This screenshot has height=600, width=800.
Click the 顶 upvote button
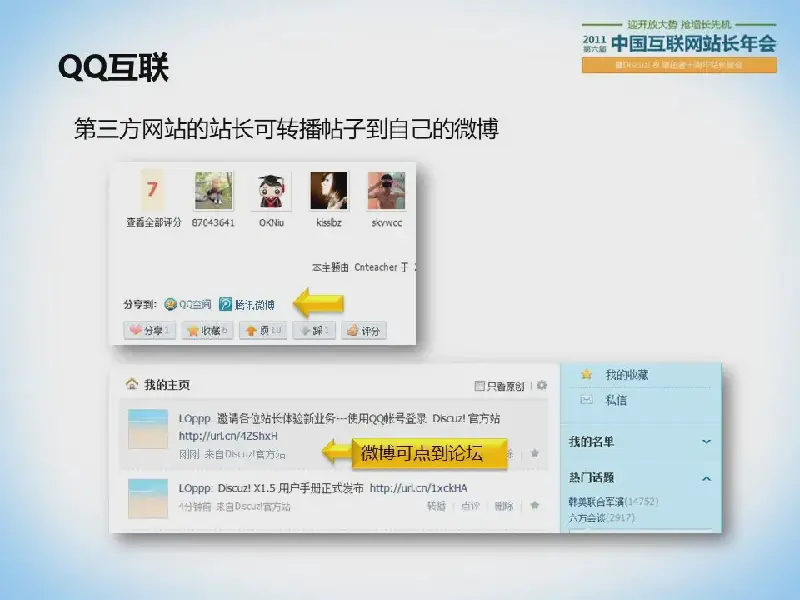point(263,331)
